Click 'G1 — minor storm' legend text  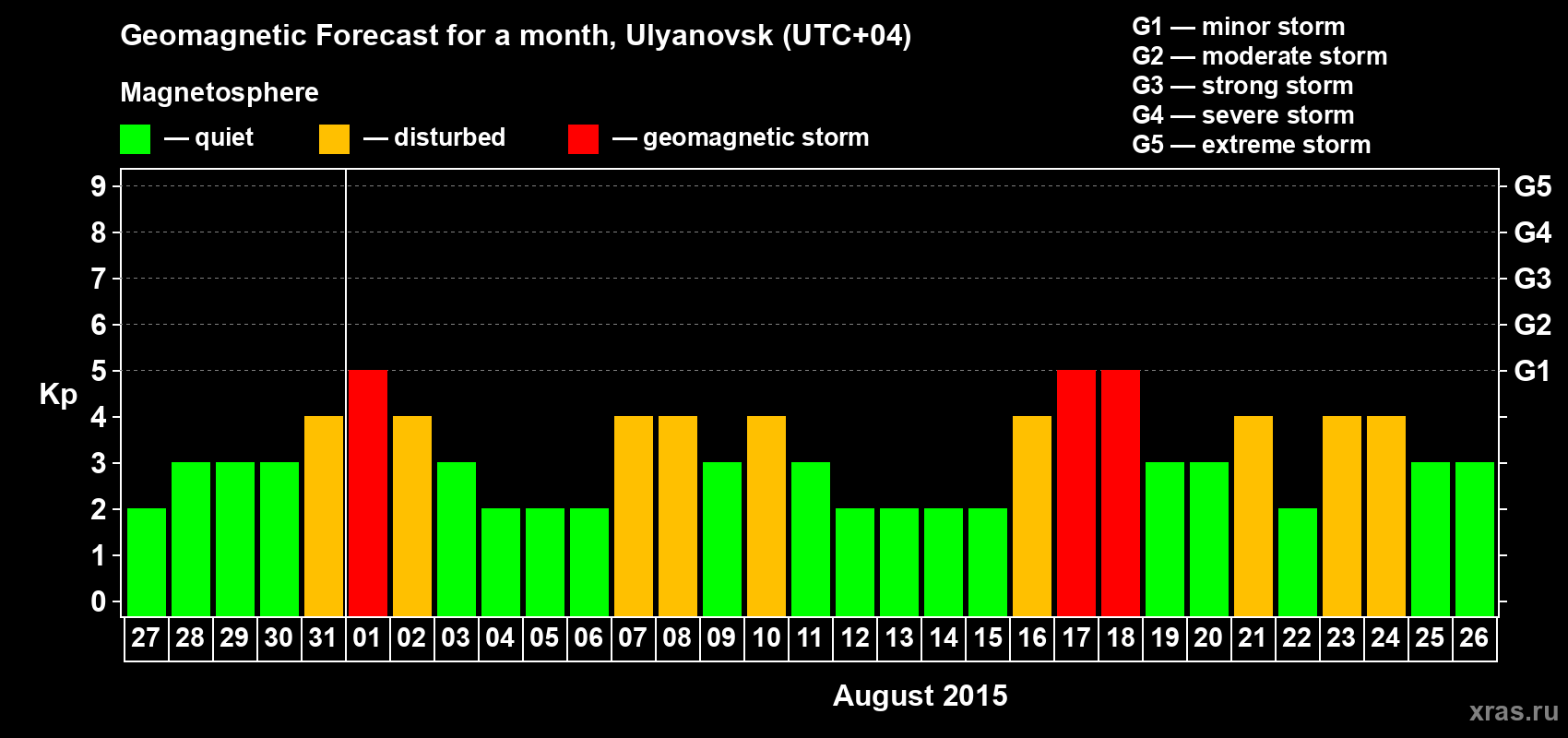tap(1239, 27)
